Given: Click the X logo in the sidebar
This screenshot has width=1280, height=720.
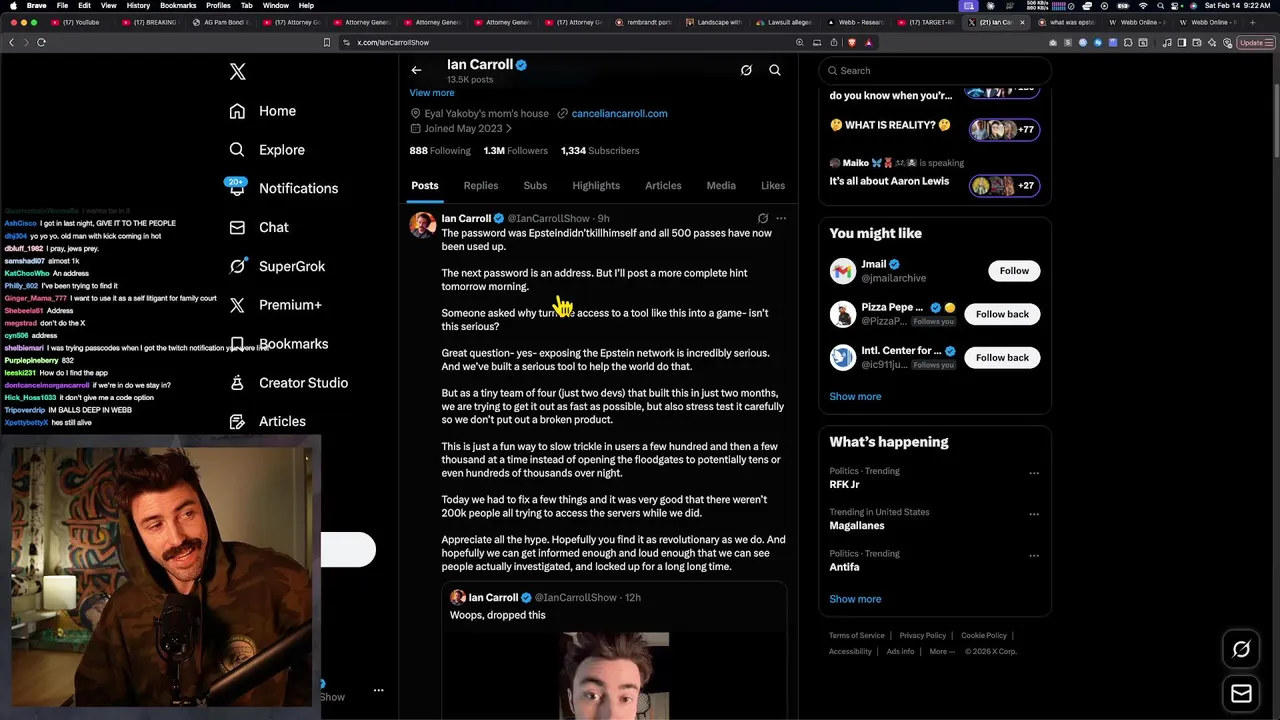Looking at the screenshot, I should coord(237,72).
